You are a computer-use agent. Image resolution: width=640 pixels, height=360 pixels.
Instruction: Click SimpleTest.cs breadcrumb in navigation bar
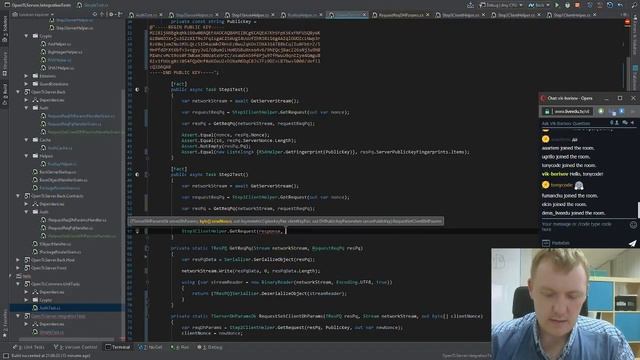[93, 5]
